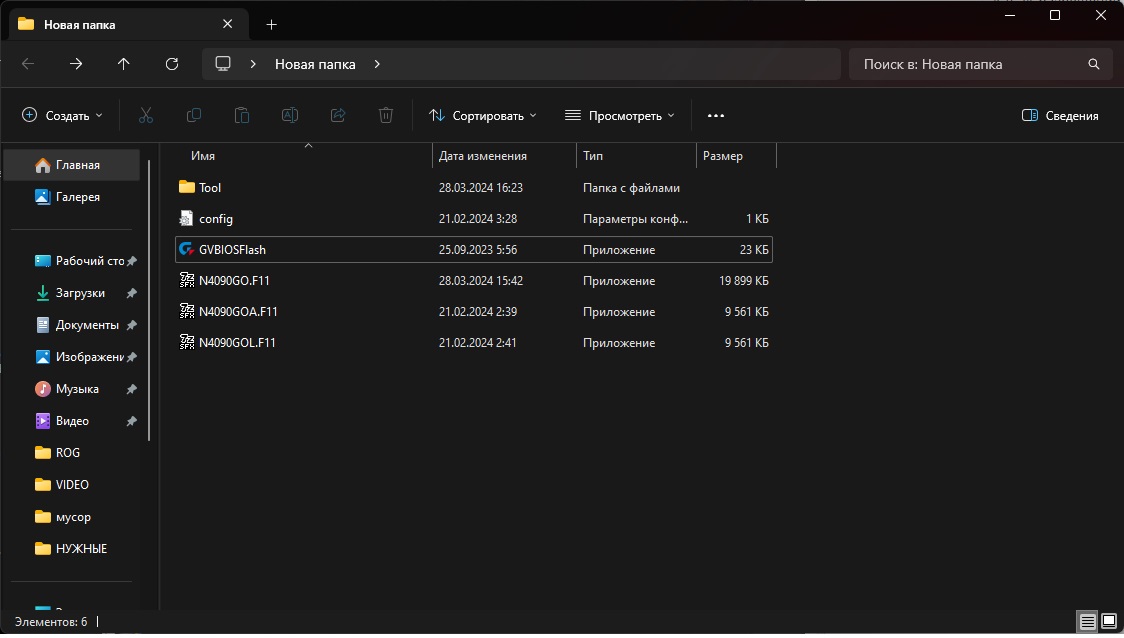Unpin Видео with its pin icon

(132, 422)
